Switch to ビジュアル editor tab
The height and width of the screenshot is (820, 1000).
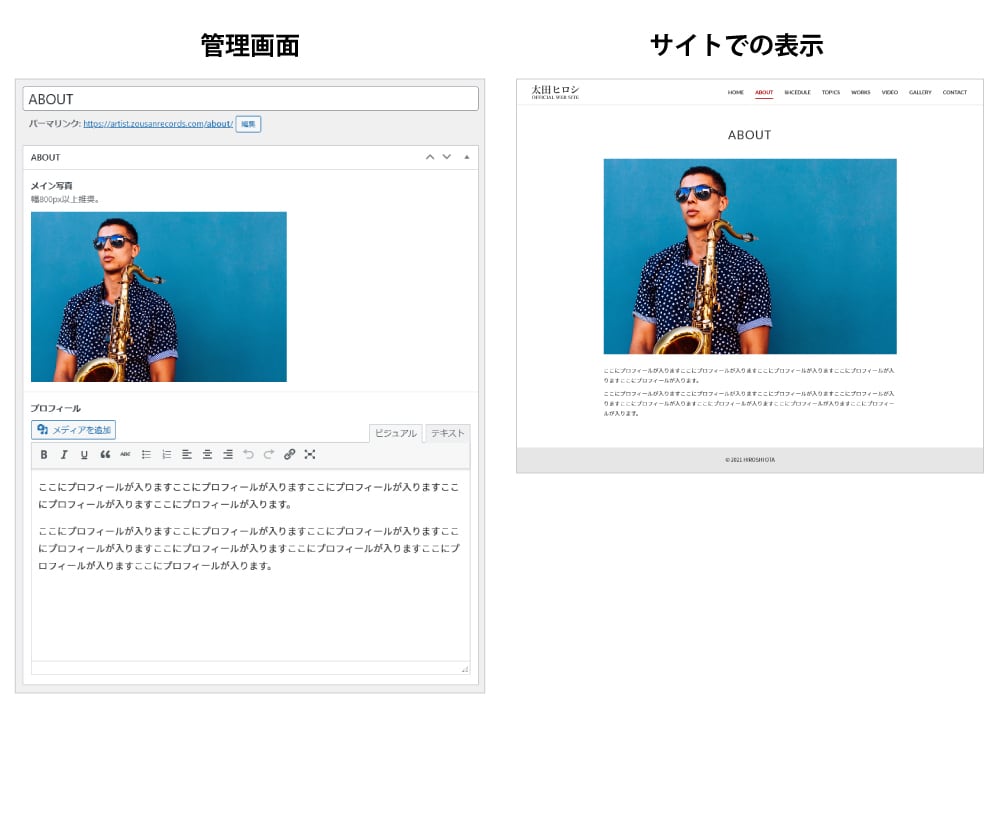coord(395,433)
